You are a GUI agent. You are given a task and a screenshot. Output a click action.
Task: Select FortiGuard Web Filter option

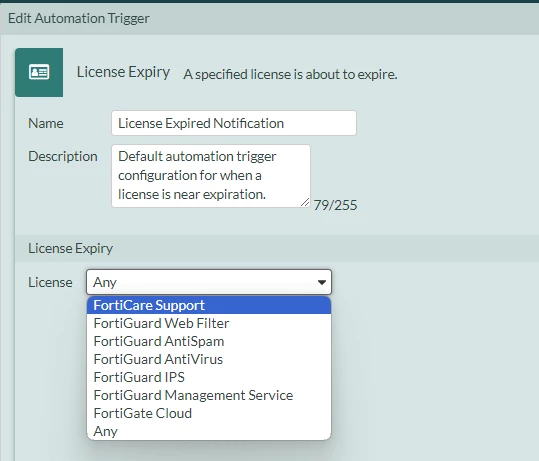(209, 323)
